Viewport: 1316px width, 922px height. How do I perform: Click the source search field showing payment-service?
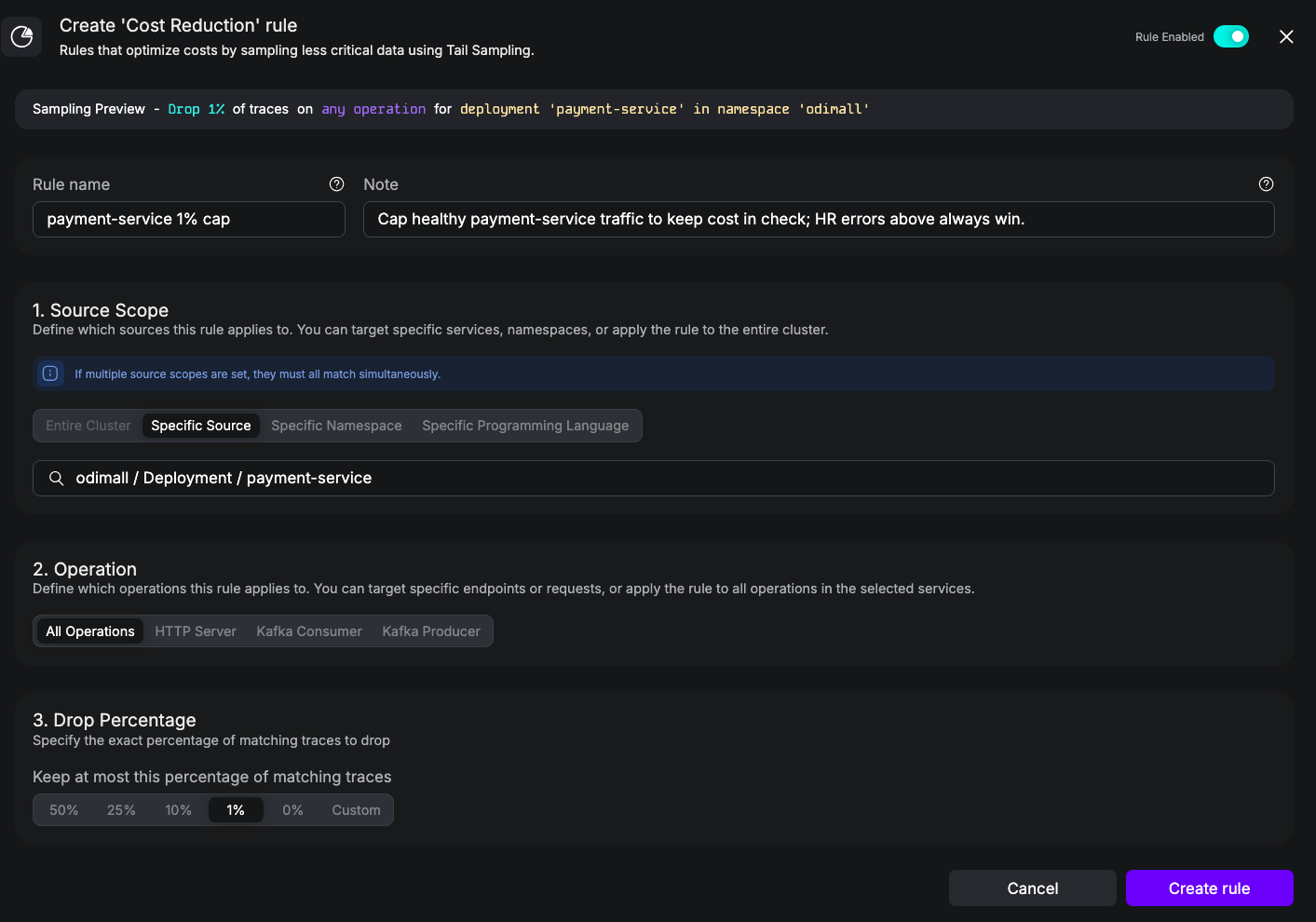[x=654, y=478]
